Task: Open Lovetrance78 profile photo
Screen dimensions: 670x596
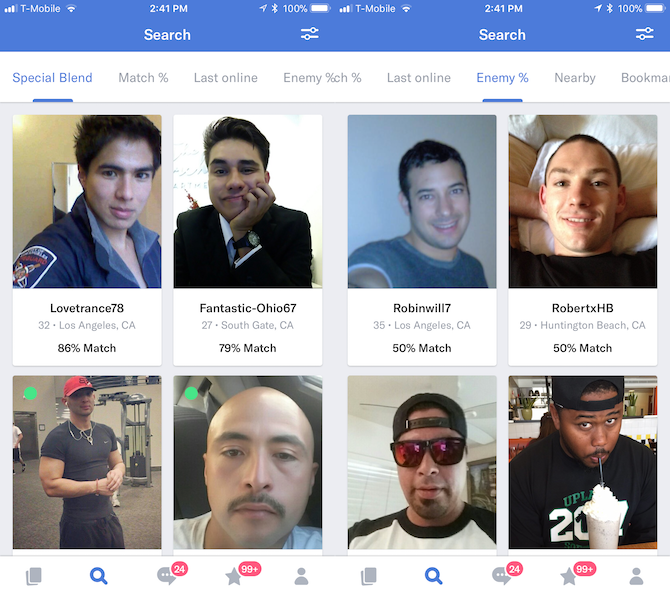Action: (87, 201)
